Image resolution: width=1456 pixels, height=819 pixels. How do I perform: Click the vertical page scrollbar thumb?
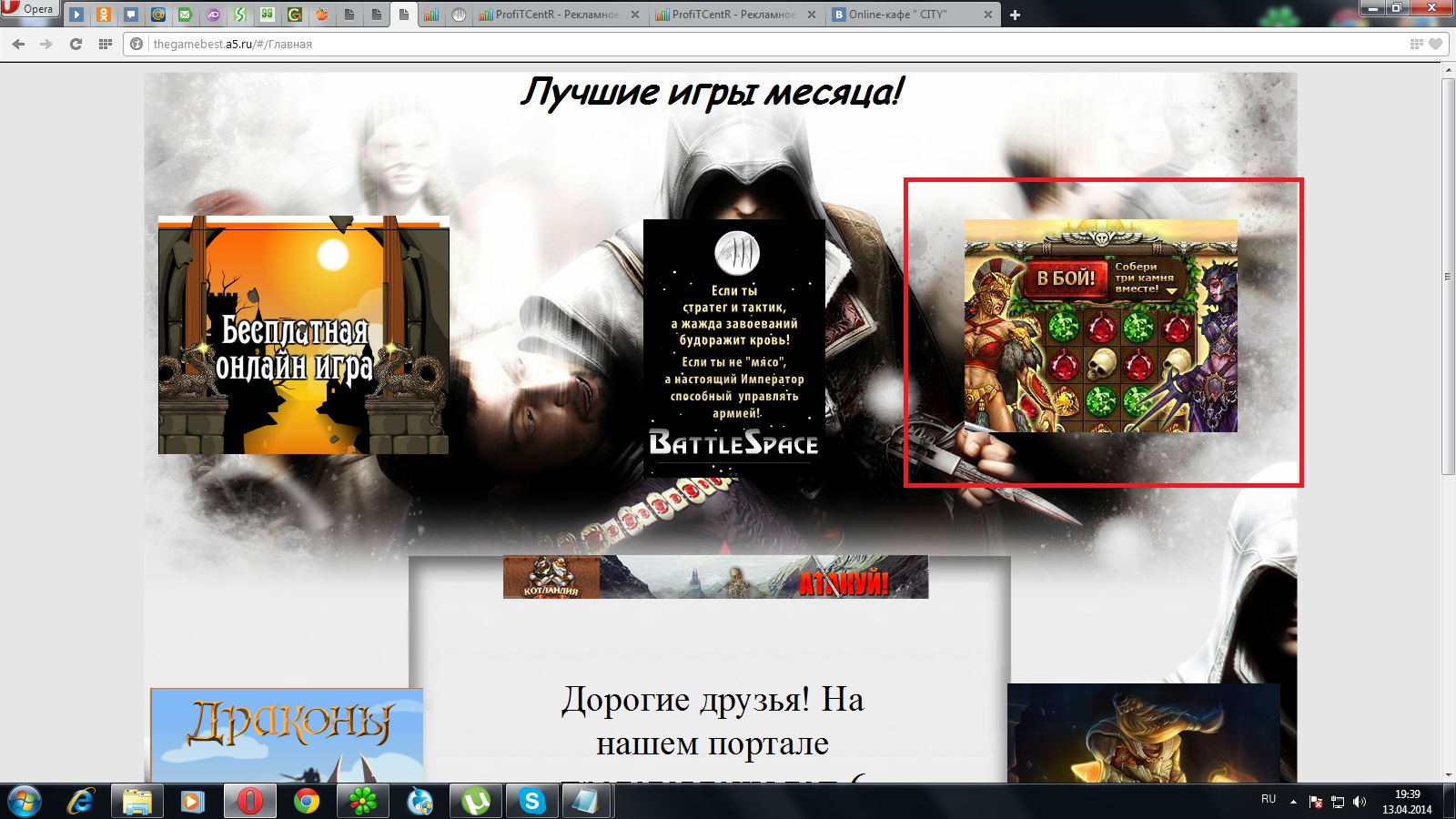1448,277
